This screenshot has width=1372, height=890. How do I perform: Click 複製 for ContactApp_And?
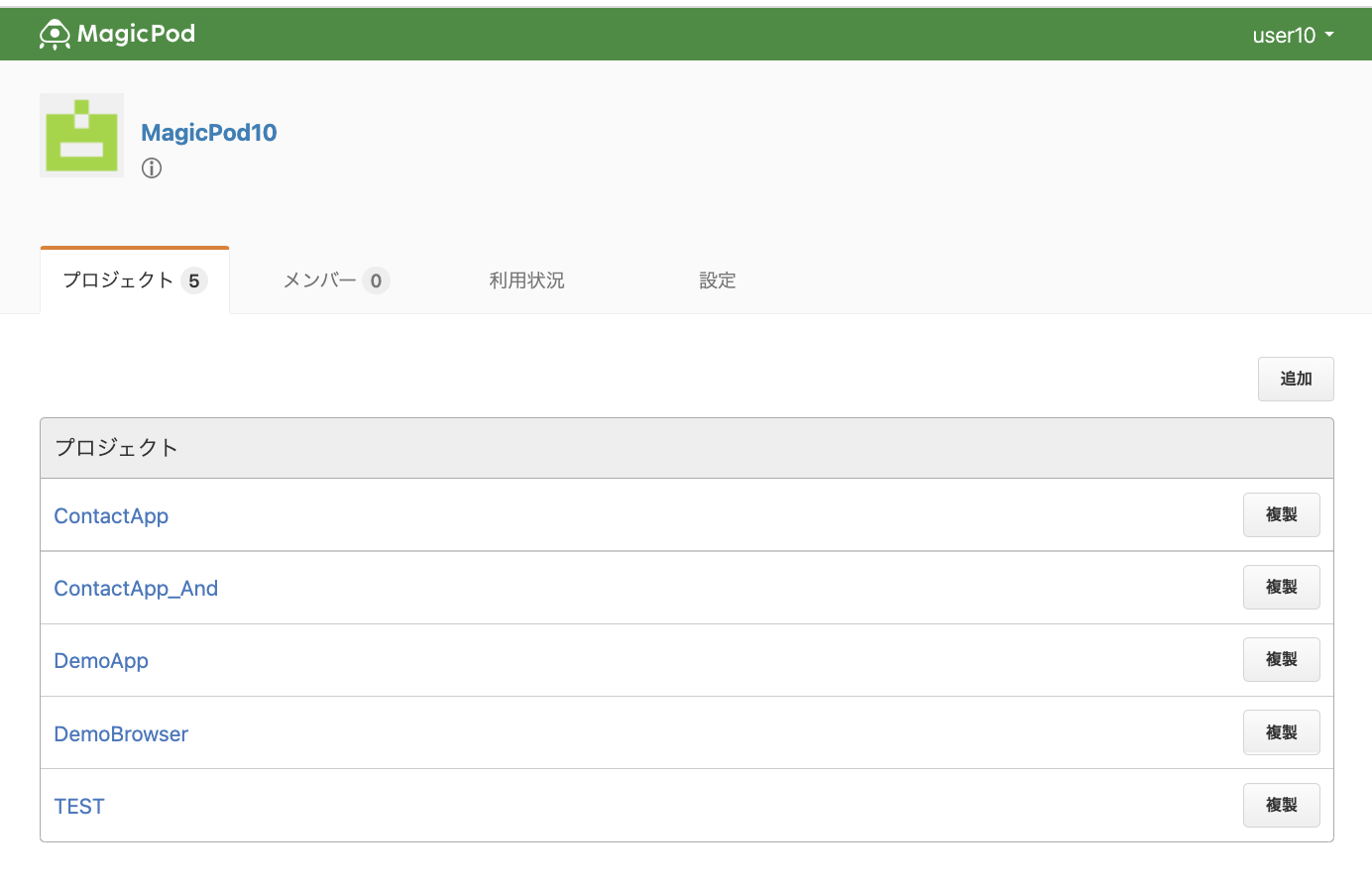[1281, 587]
